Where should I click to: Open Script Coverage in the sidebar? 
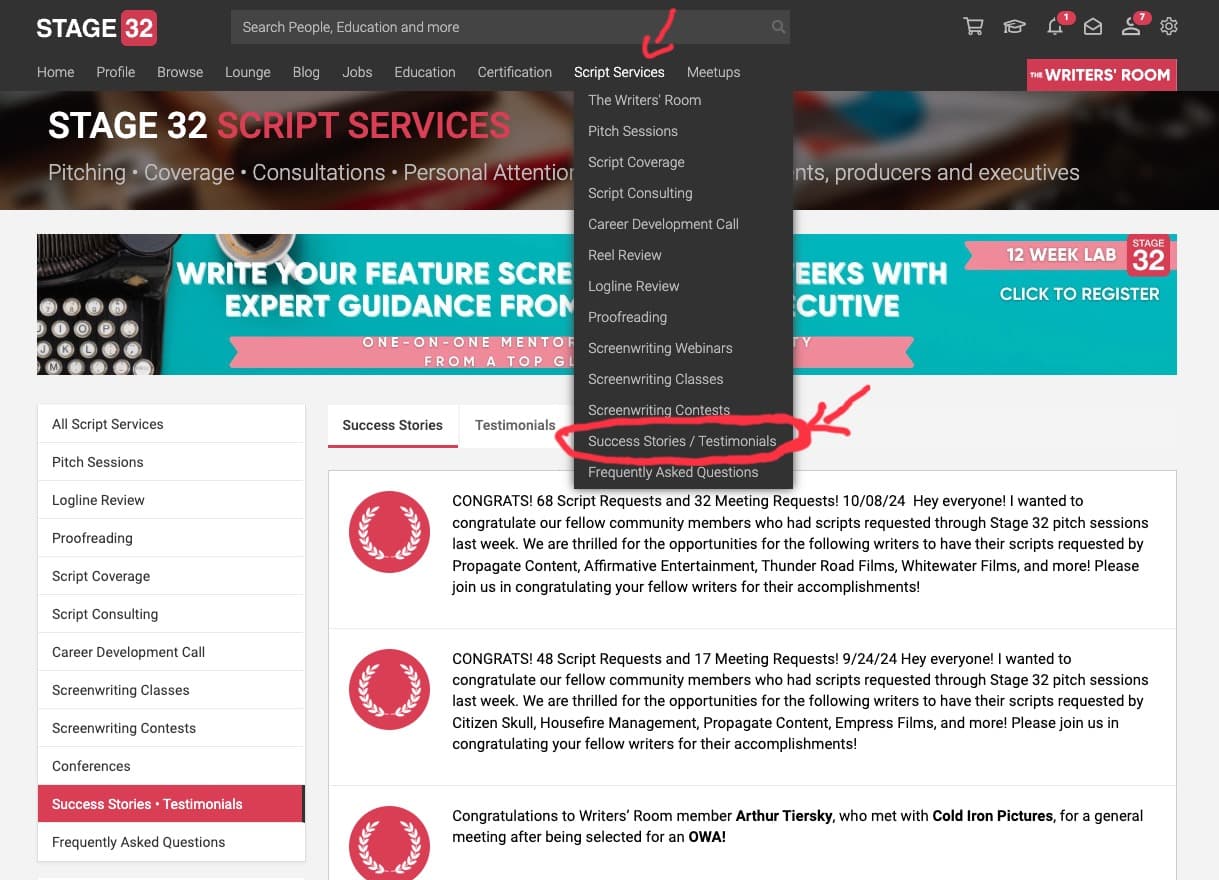click(171, 576)
